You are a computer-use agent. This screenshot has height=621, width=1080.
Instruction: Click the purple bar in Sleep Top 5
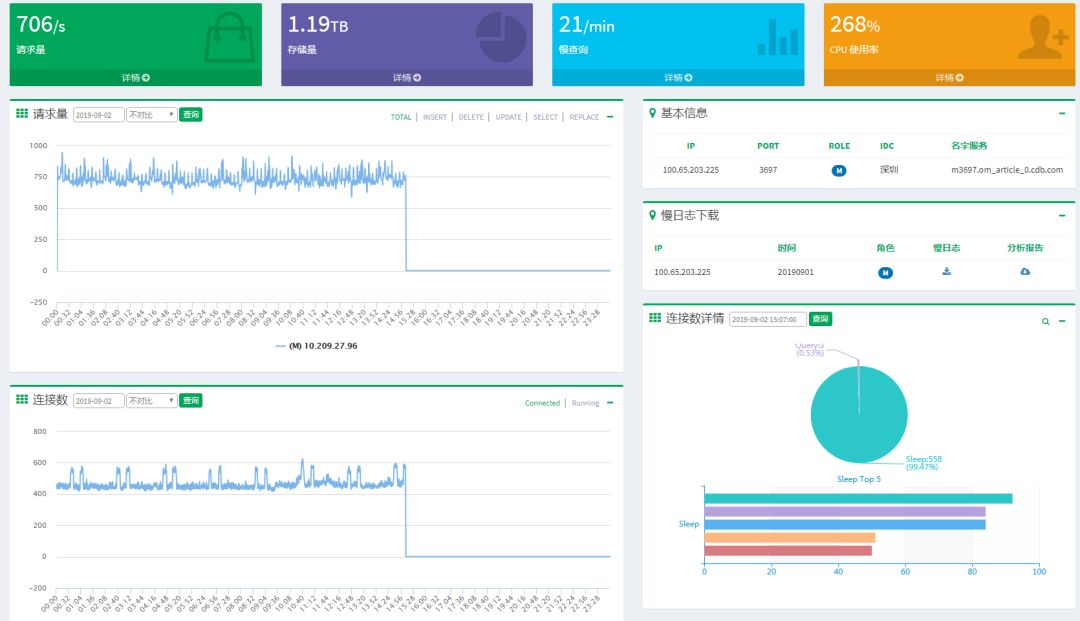(x=845, y=512)
